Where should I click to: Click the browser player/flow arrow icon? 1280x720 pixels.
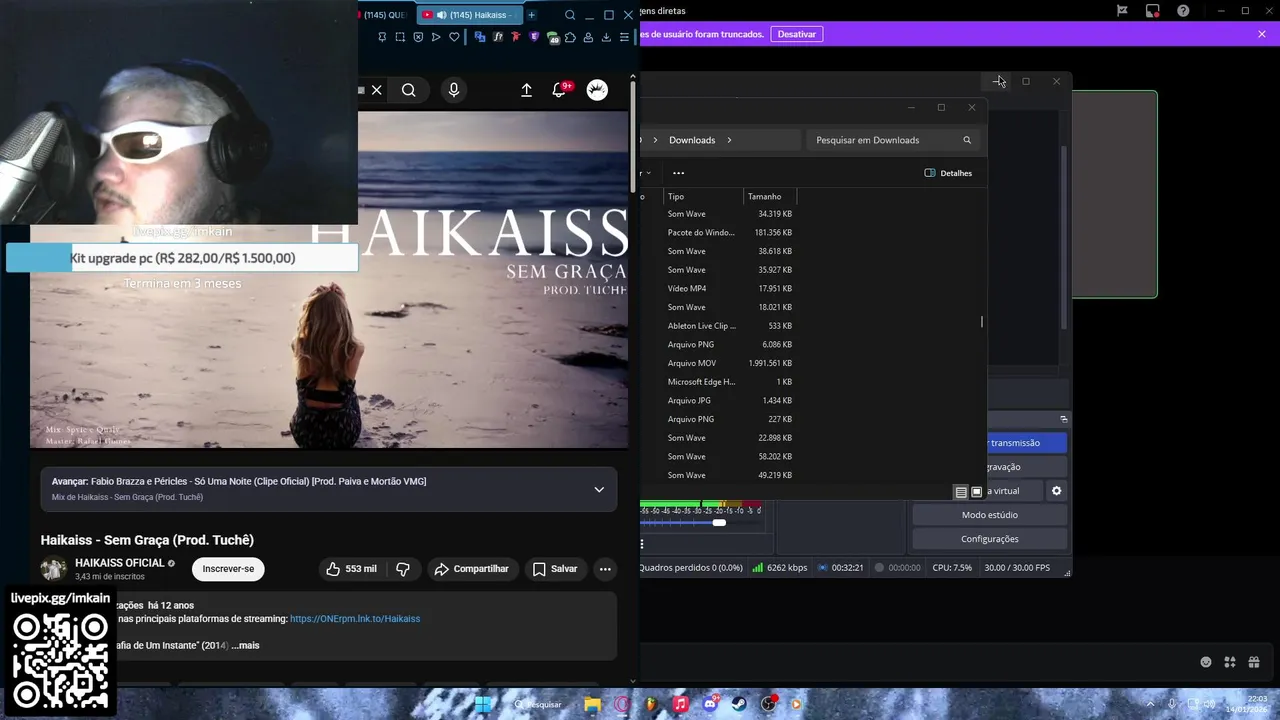[x=436, y=37]
